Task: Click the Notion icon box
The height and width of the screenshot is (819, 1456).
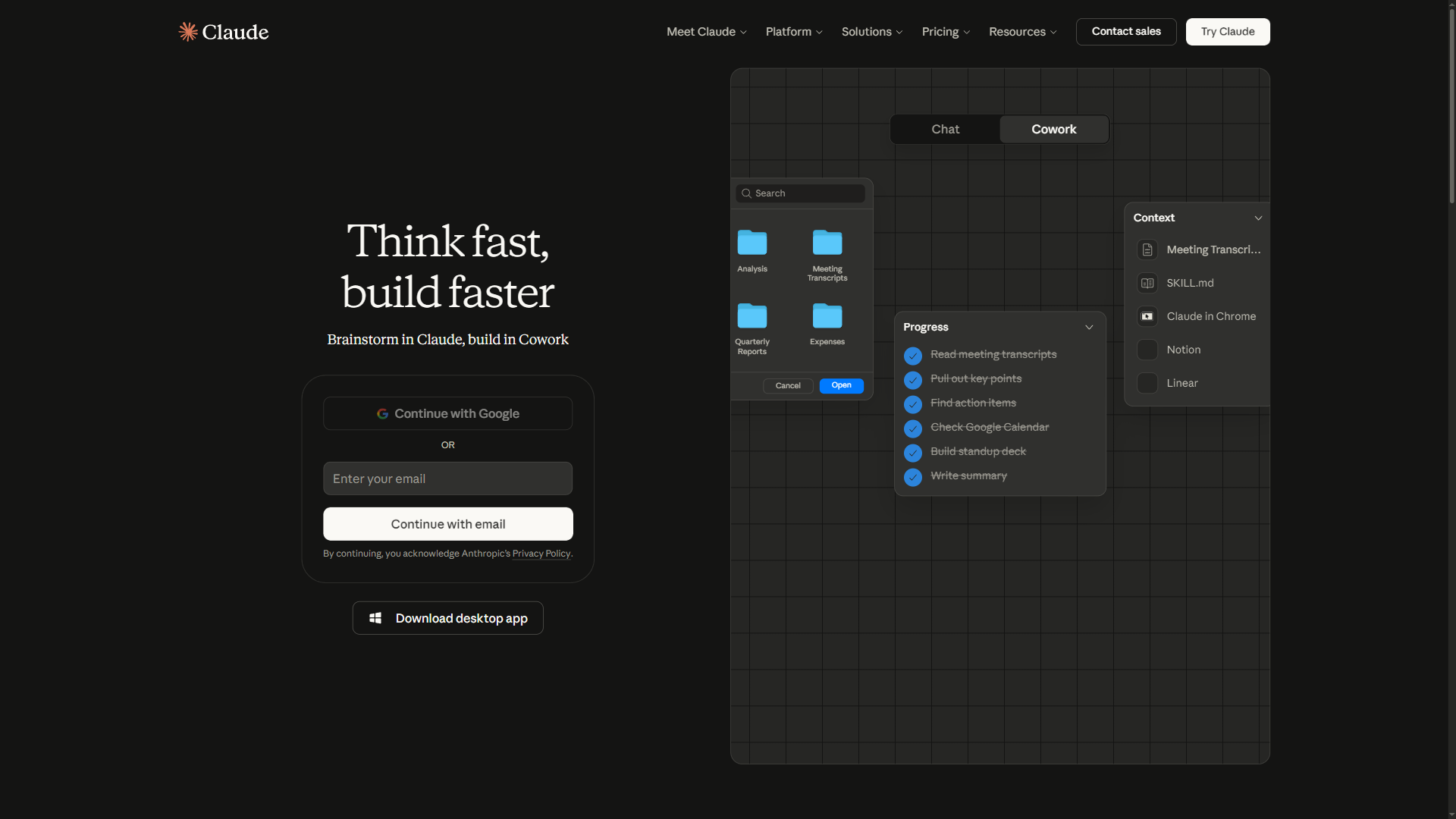Action: (x=1147, y=350)
